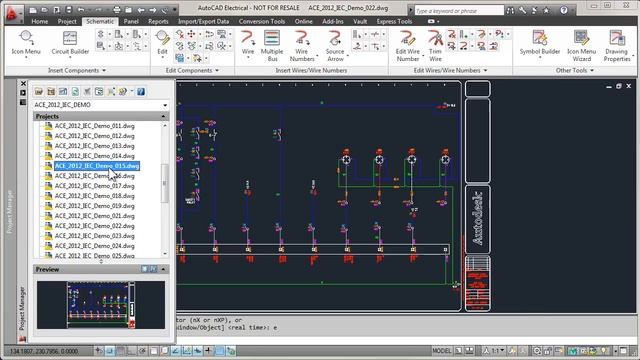Switch to the Home ribbon tab
The image size is (640, 360).
coord(40,21)
